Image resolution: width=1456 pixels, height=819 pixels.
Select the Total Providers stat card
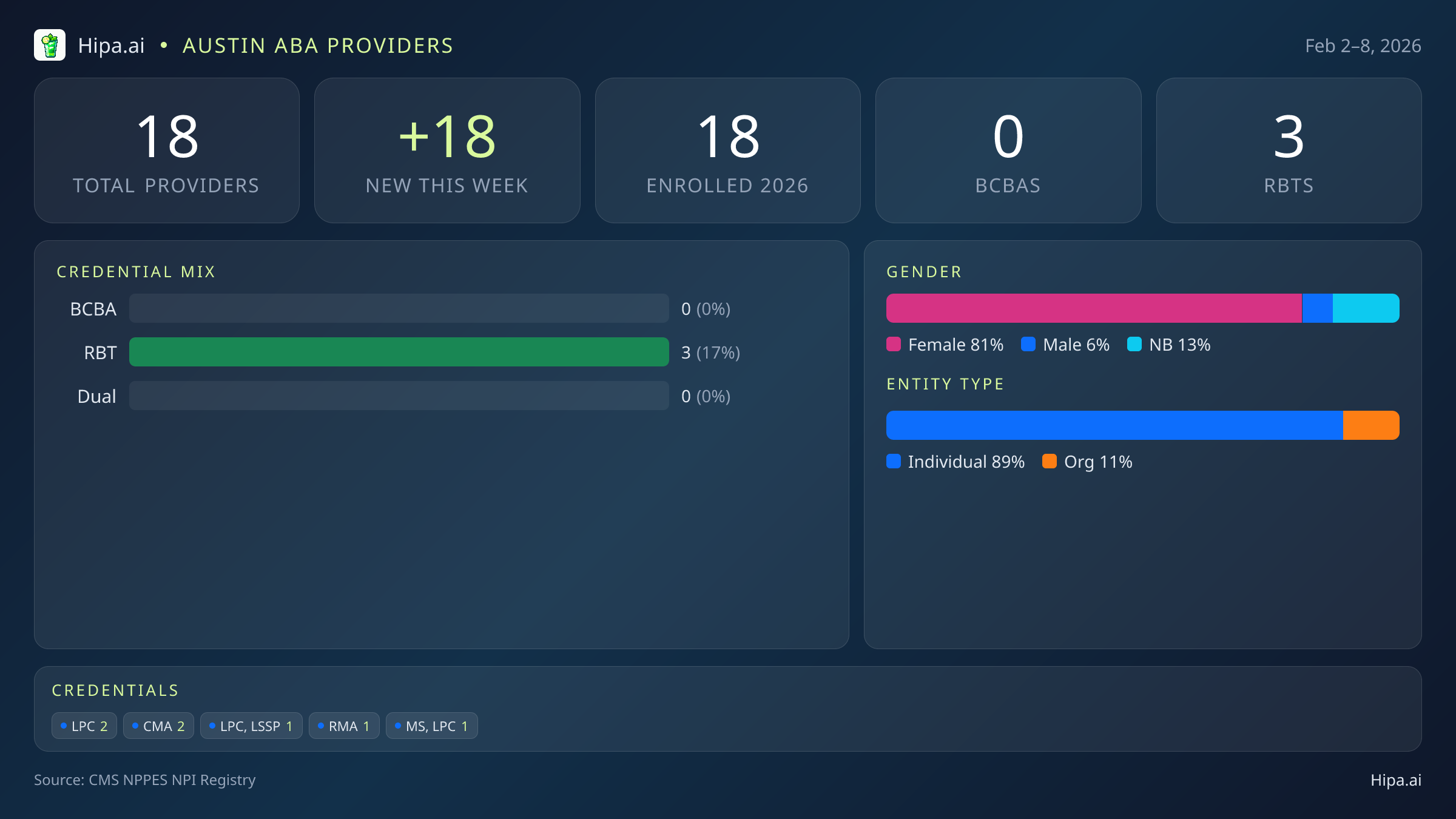click(x=167, y=150)
